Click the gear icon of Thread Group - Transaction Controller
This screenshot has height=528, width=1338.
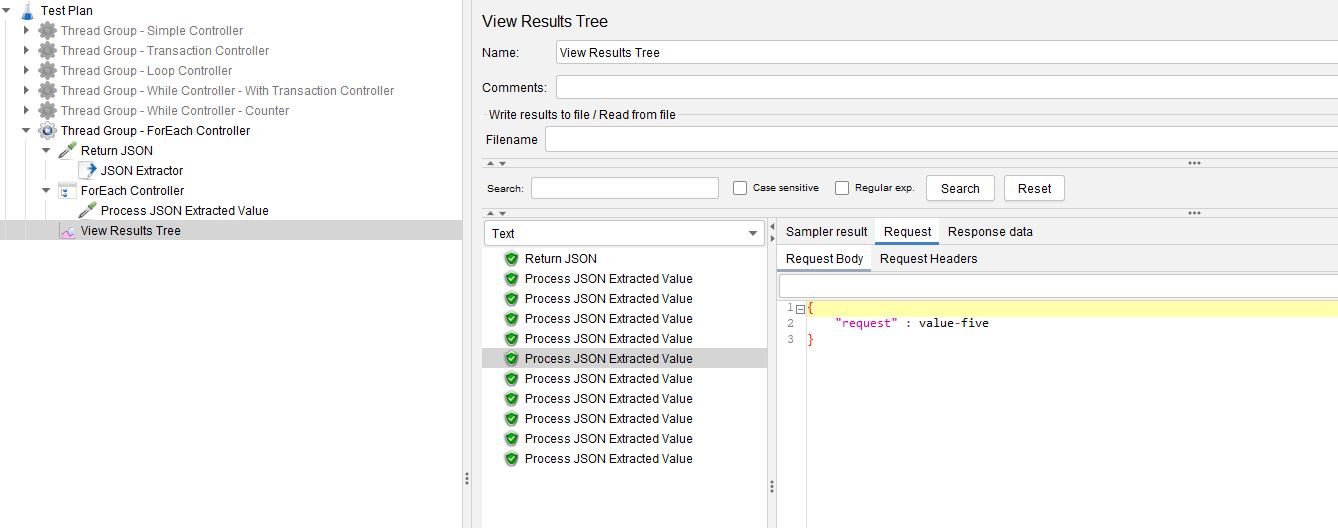[47, 51]
